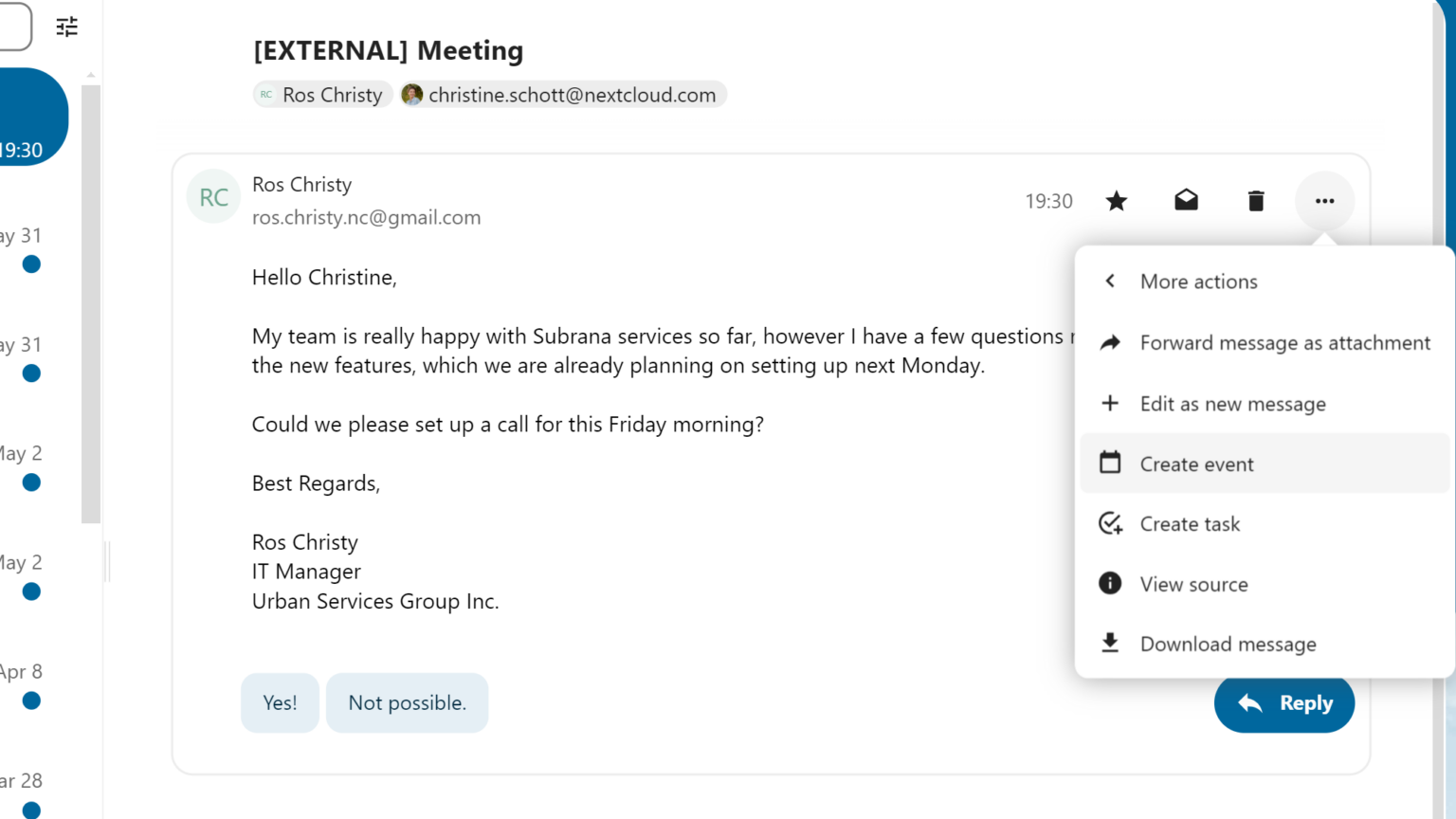The image size is (1456, 819).
Task: Choose Edit as new message
Action: pos(1232,403)
